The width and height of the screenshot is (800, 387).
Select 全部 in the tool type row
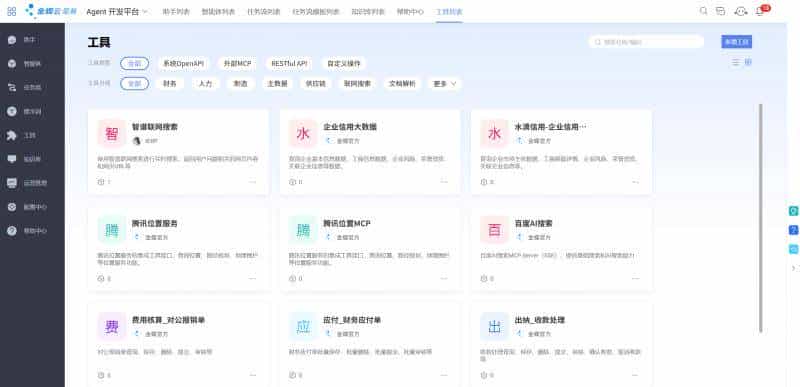[135, 64]
